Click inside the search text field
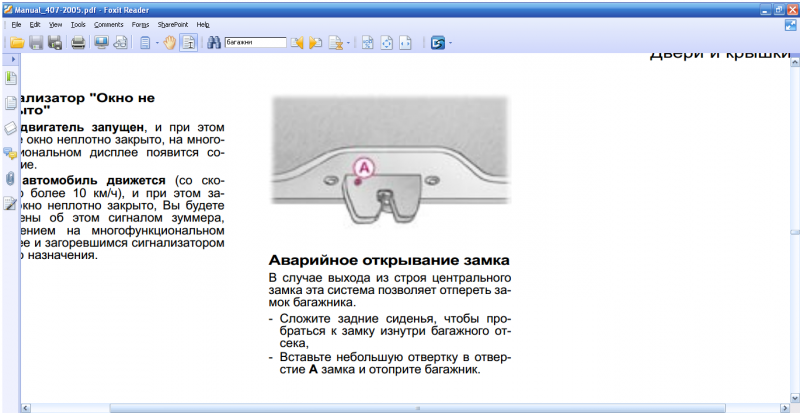Viewport: 800px width, 413px height. 254,43
